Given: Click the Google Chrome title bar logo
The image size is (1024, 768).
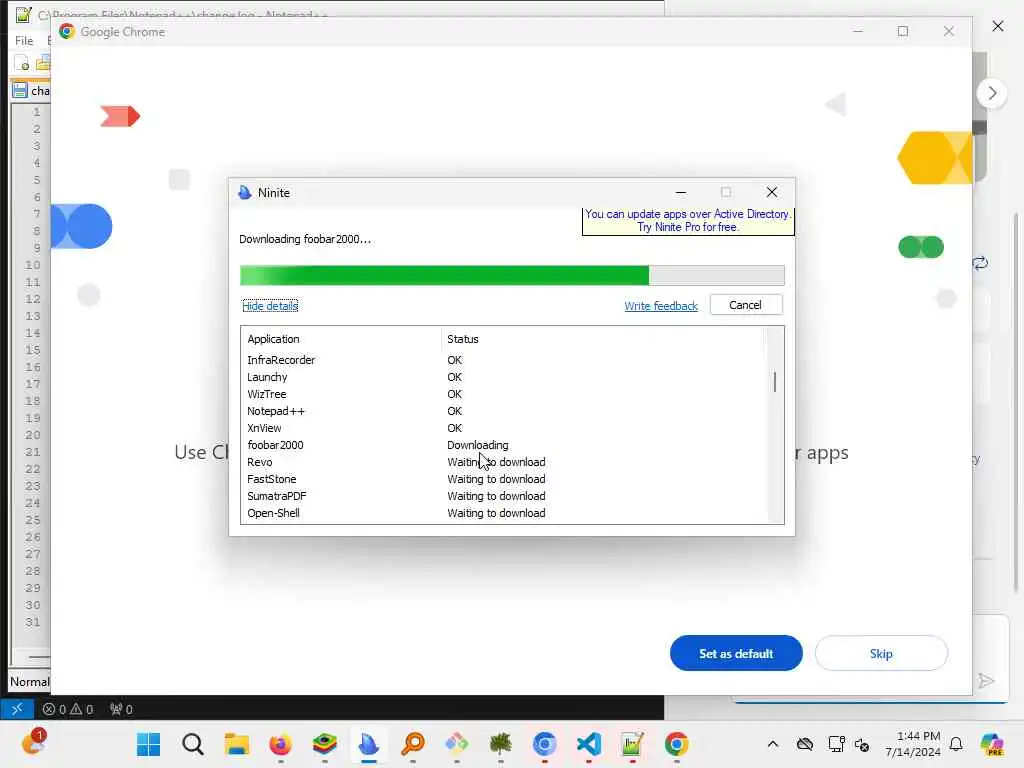Looking at the screenshot, I should [67, 31].
